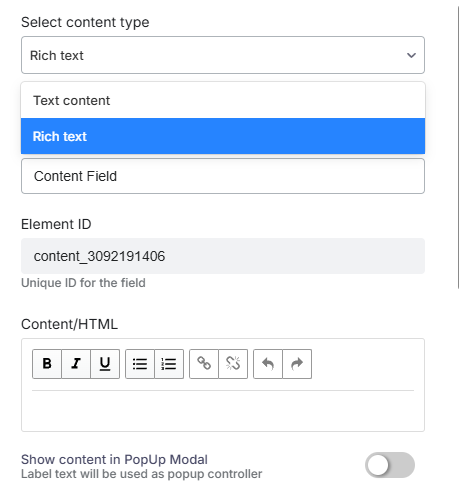Choose the Text content option
The height and width of the screenshot is (498, 459).
[223, 100]
